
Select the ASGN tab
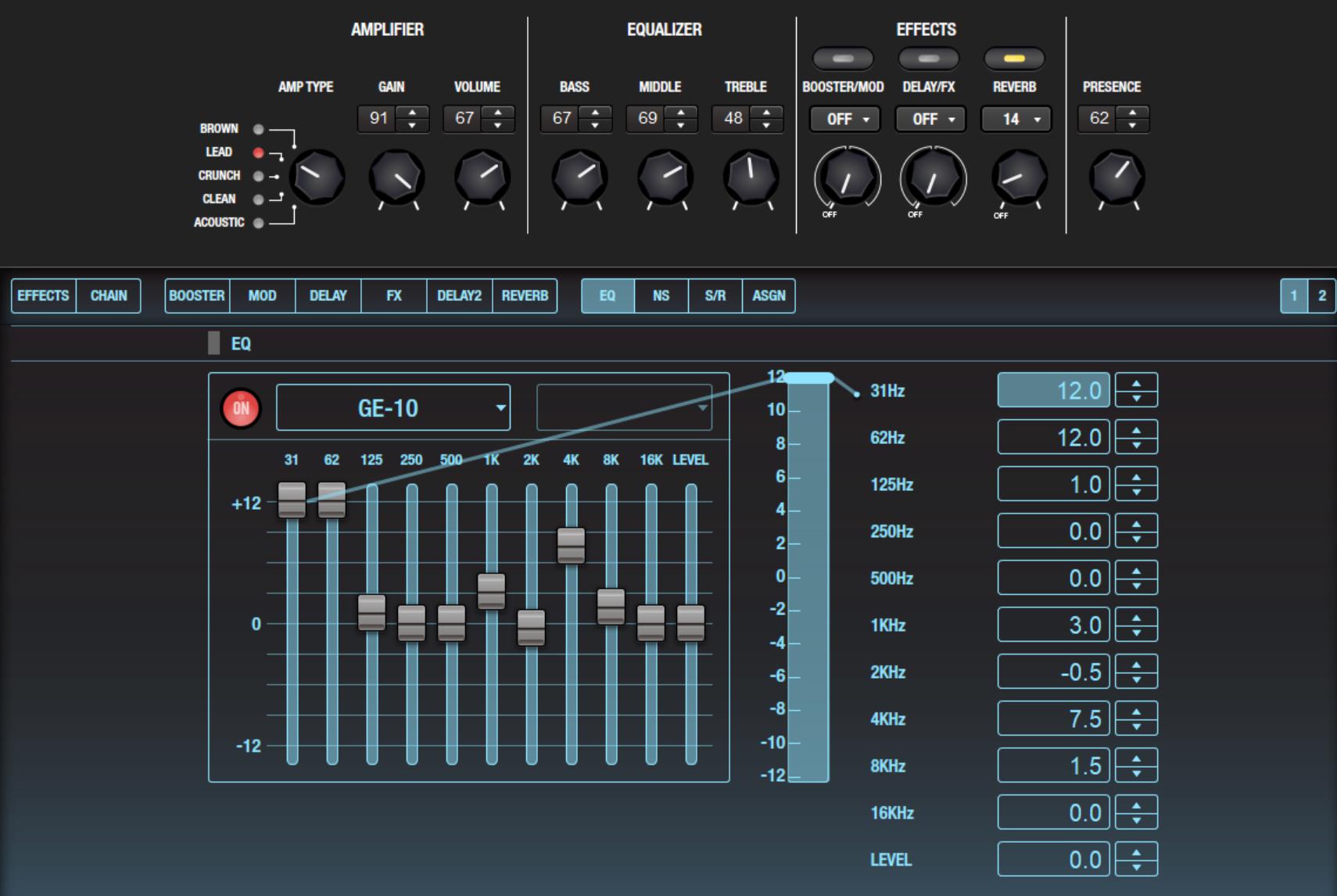click(769, 296)
